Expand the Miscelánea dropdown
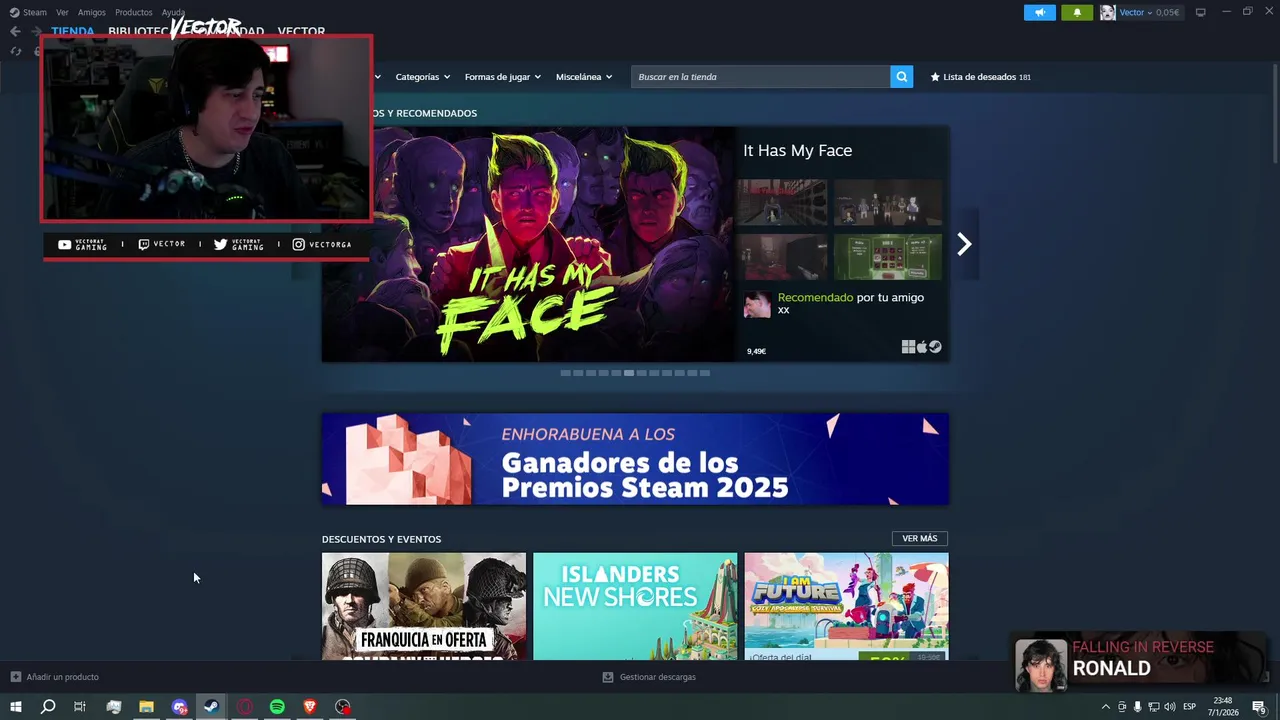Viewport: 1280px width, 720px height. pyautogui.click(x=584, y=77)
